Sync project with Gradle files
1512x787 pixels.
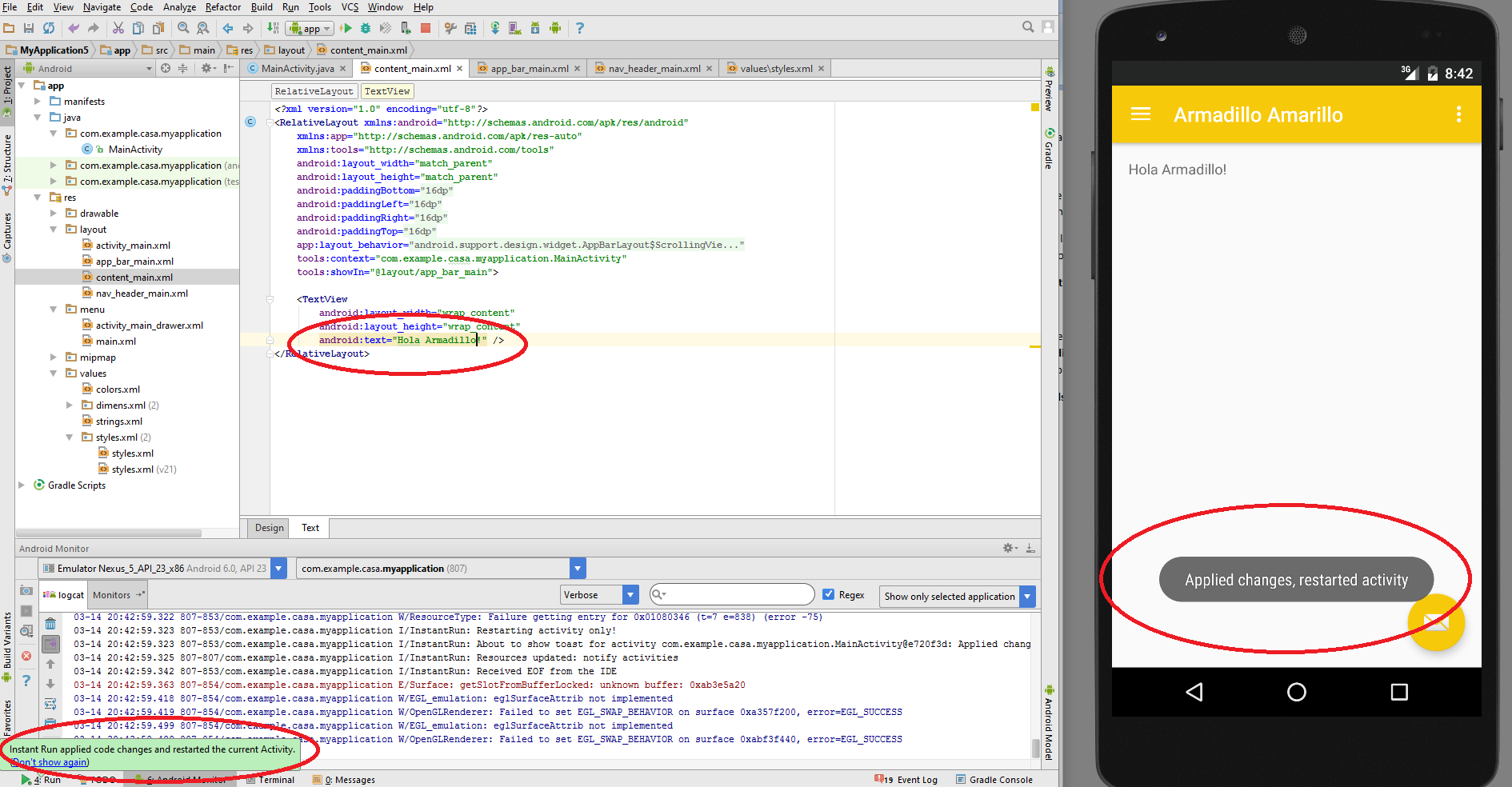point(496,28)
